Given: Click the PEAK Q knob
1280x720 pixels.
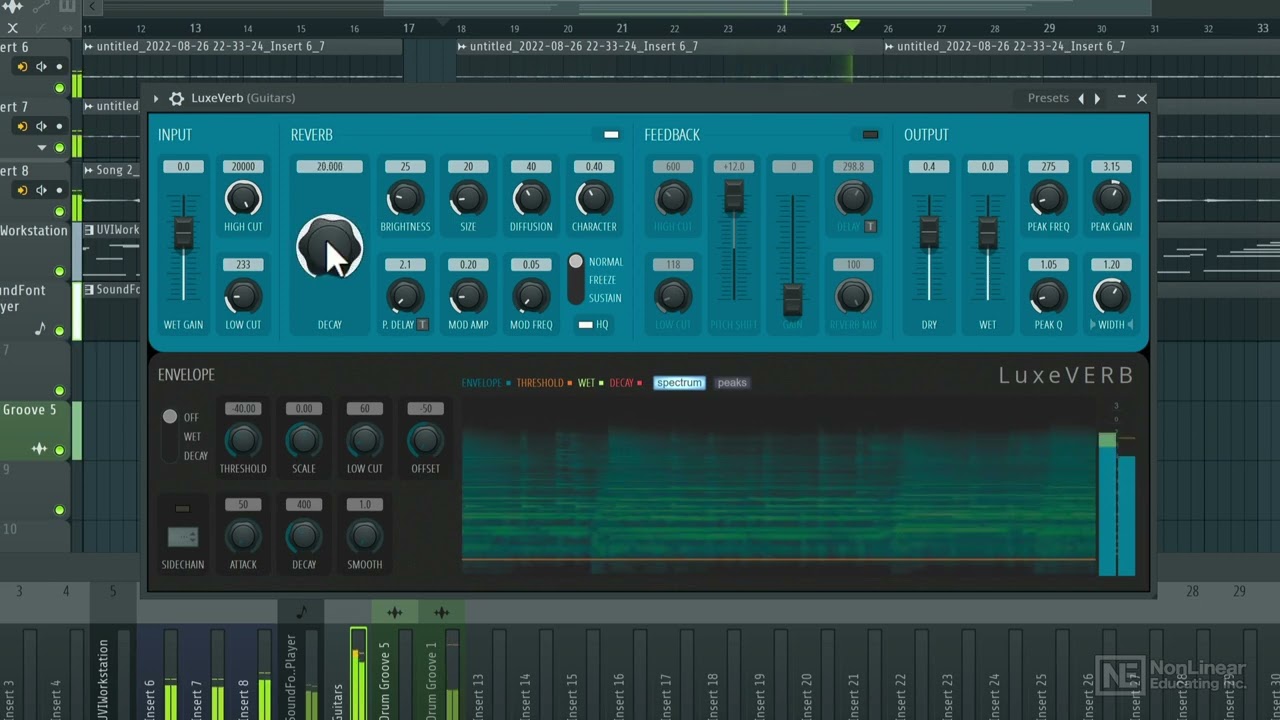Looking at the screenshot, I should click(1048, 296).
